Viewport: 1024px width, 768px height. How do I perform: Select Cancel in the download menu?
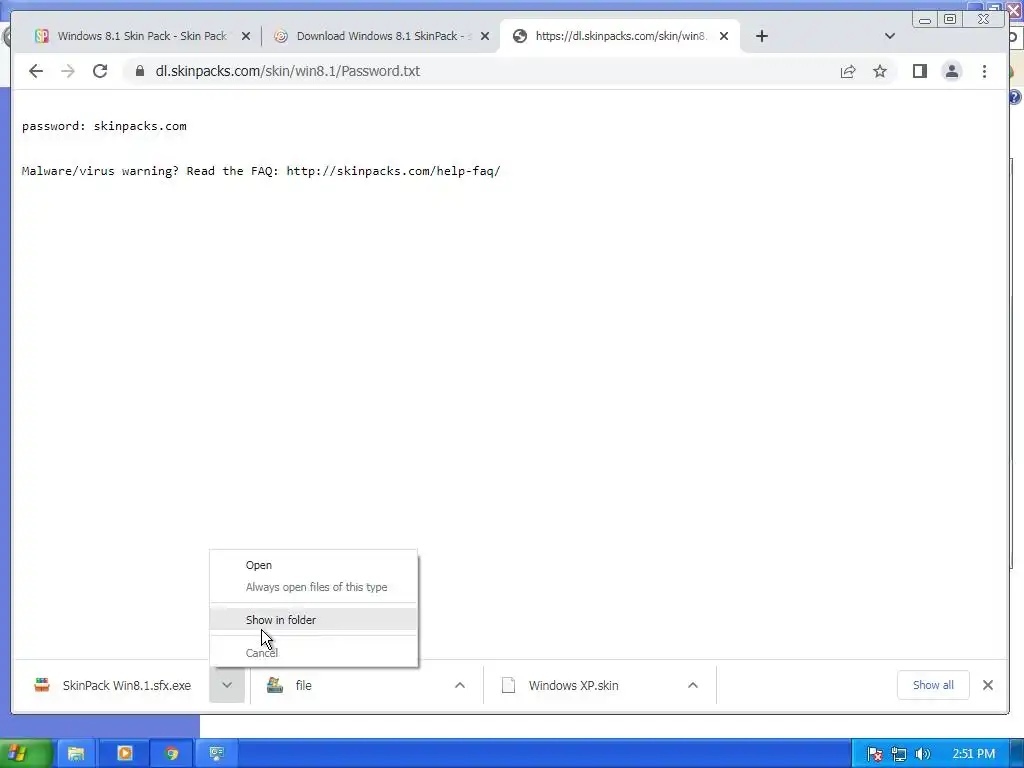313,652
